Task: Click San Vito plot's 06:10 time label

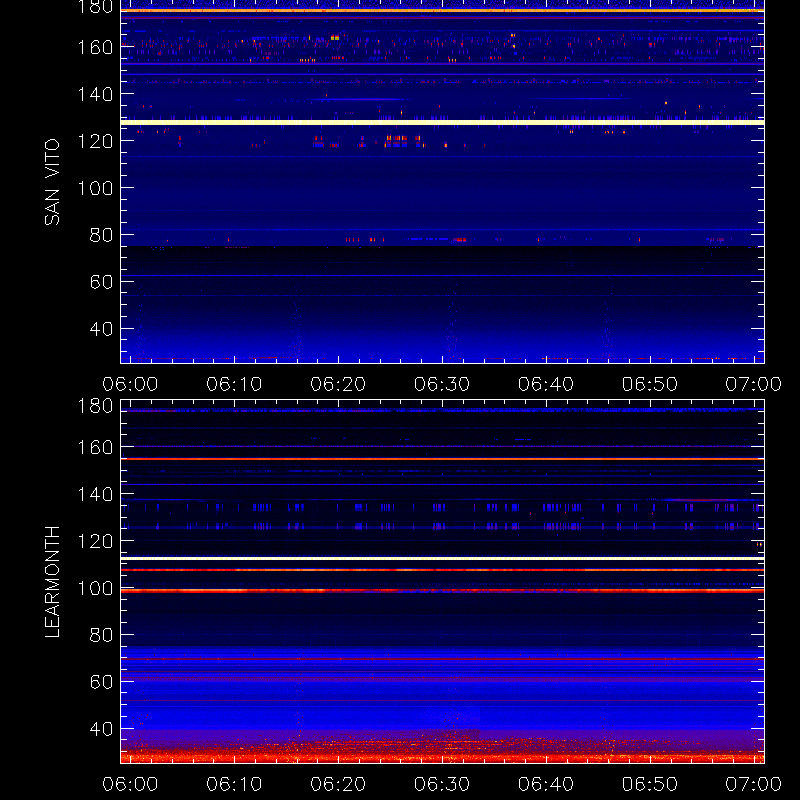Action: click(x=234, y=384)
